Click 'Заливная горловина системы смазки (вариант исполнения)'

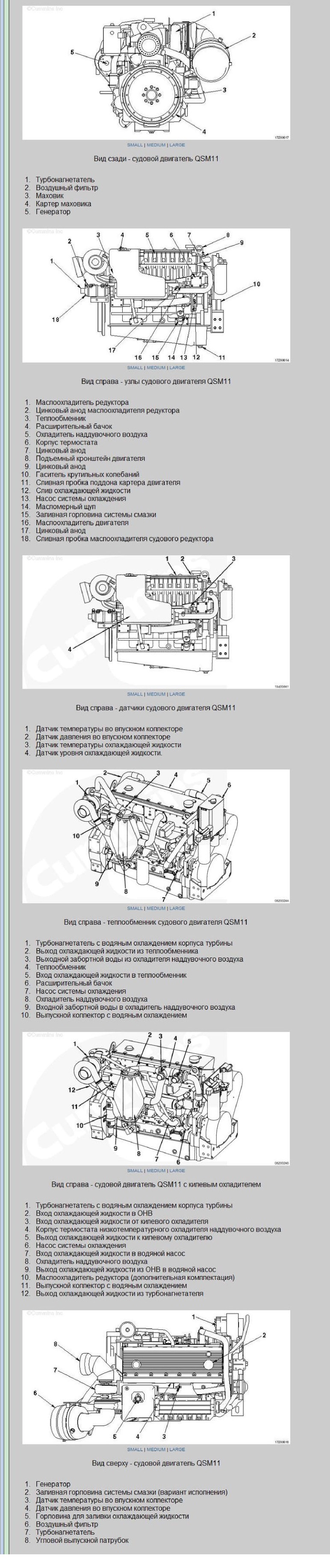(x=132, y=1492)
